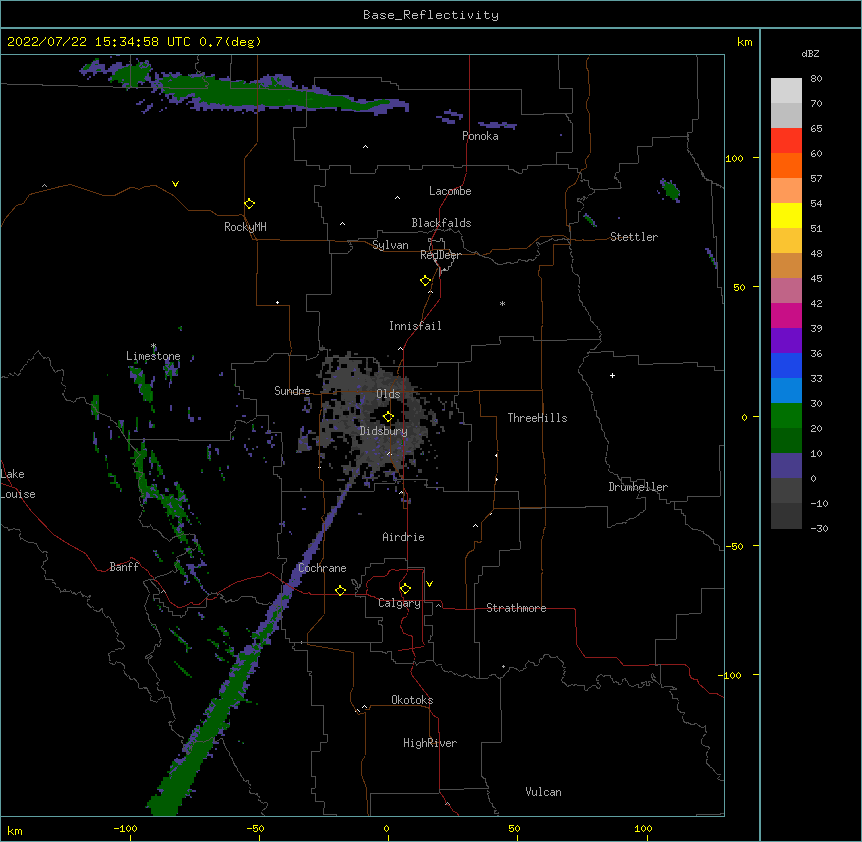Click the Banff town label

pyautogui.click(x=124, y=567)
